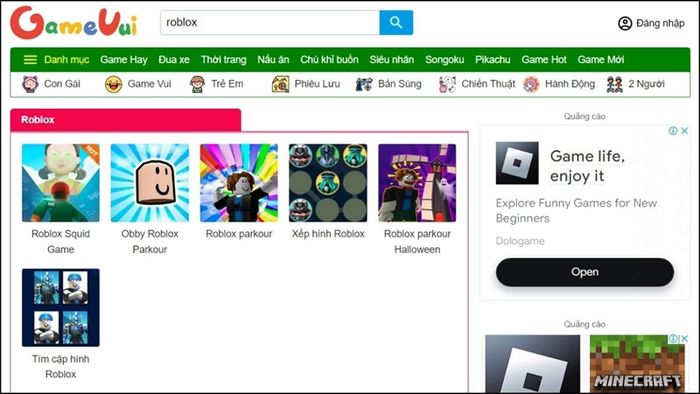Open Obby Roblox Parkour thumbnail
The height and width of the screenshot is (394, 700).
point(150,182)
